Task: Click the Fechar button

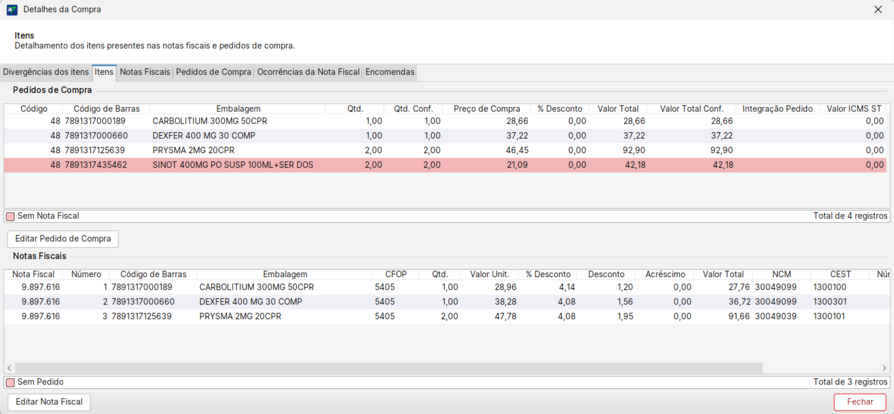Action: [860, 401]
